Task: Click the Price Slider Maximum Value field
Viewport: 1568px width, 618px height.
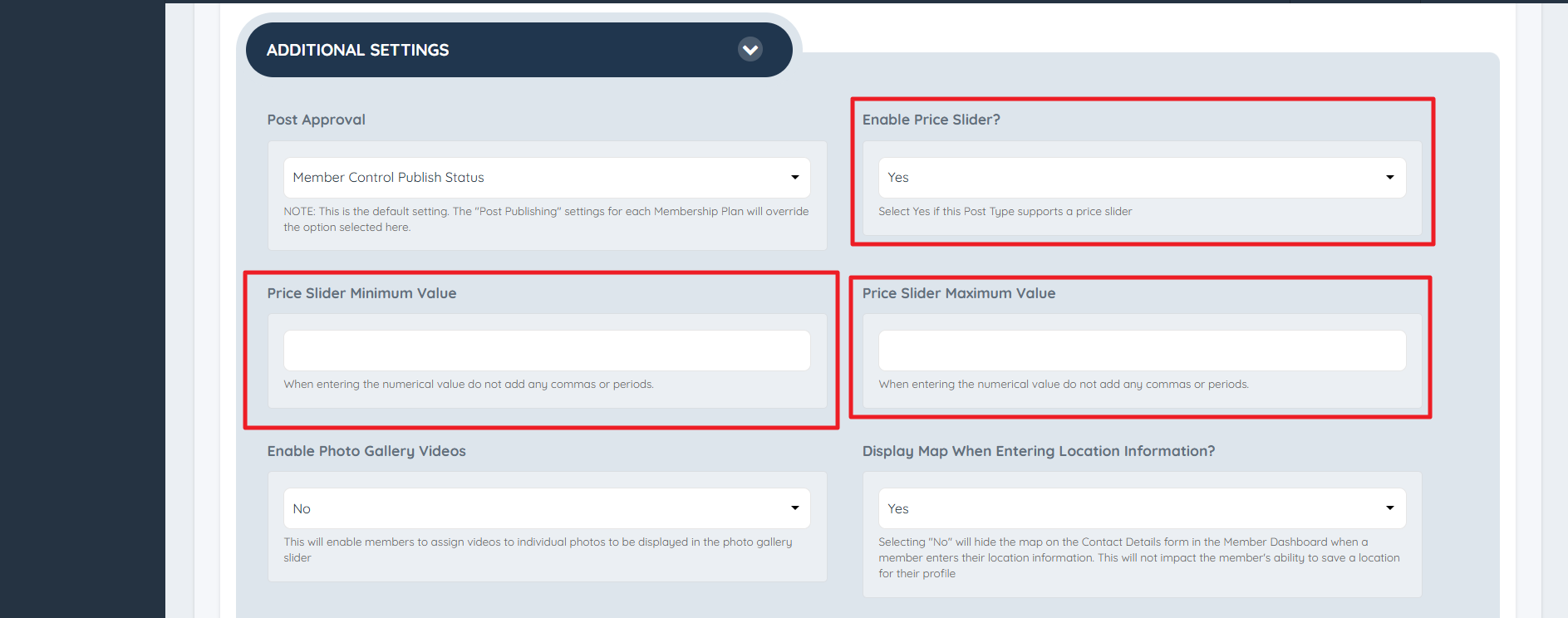Action: point(1142,351)
